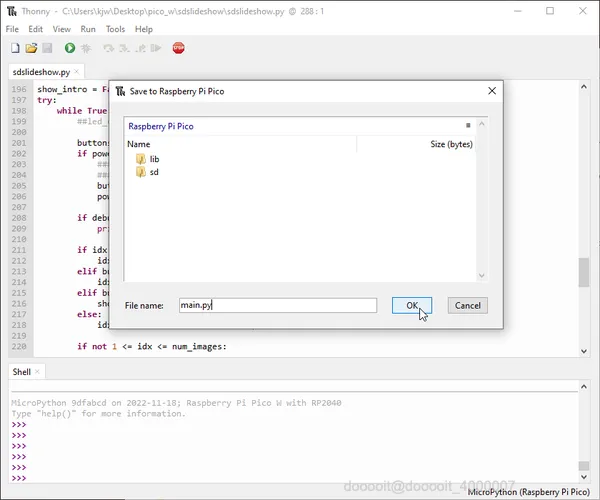Click the Raspberry Pi Pico path link

pos(161,126)
